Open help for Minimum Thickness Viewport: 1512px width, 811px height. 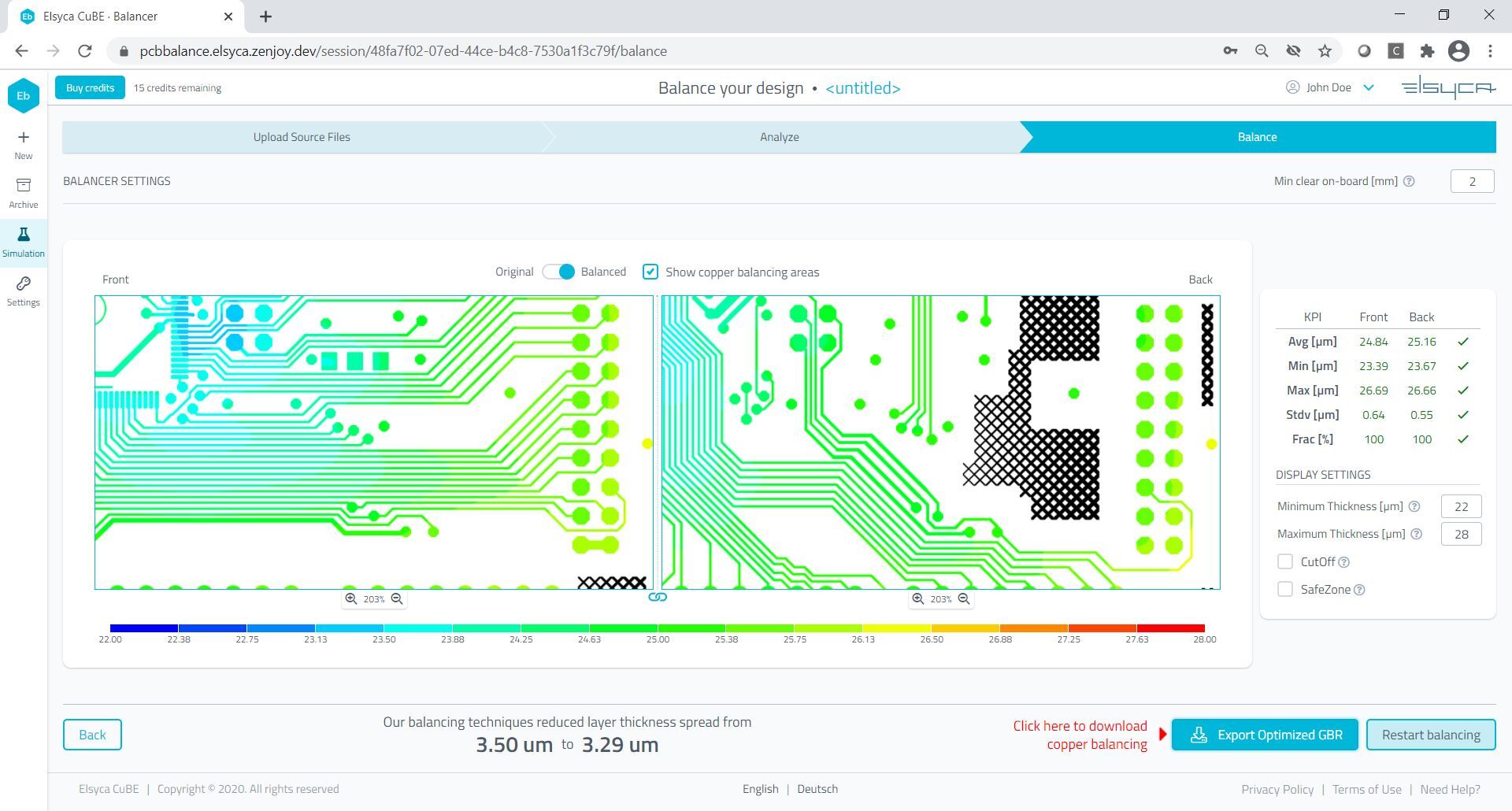tap(1414, 506)
